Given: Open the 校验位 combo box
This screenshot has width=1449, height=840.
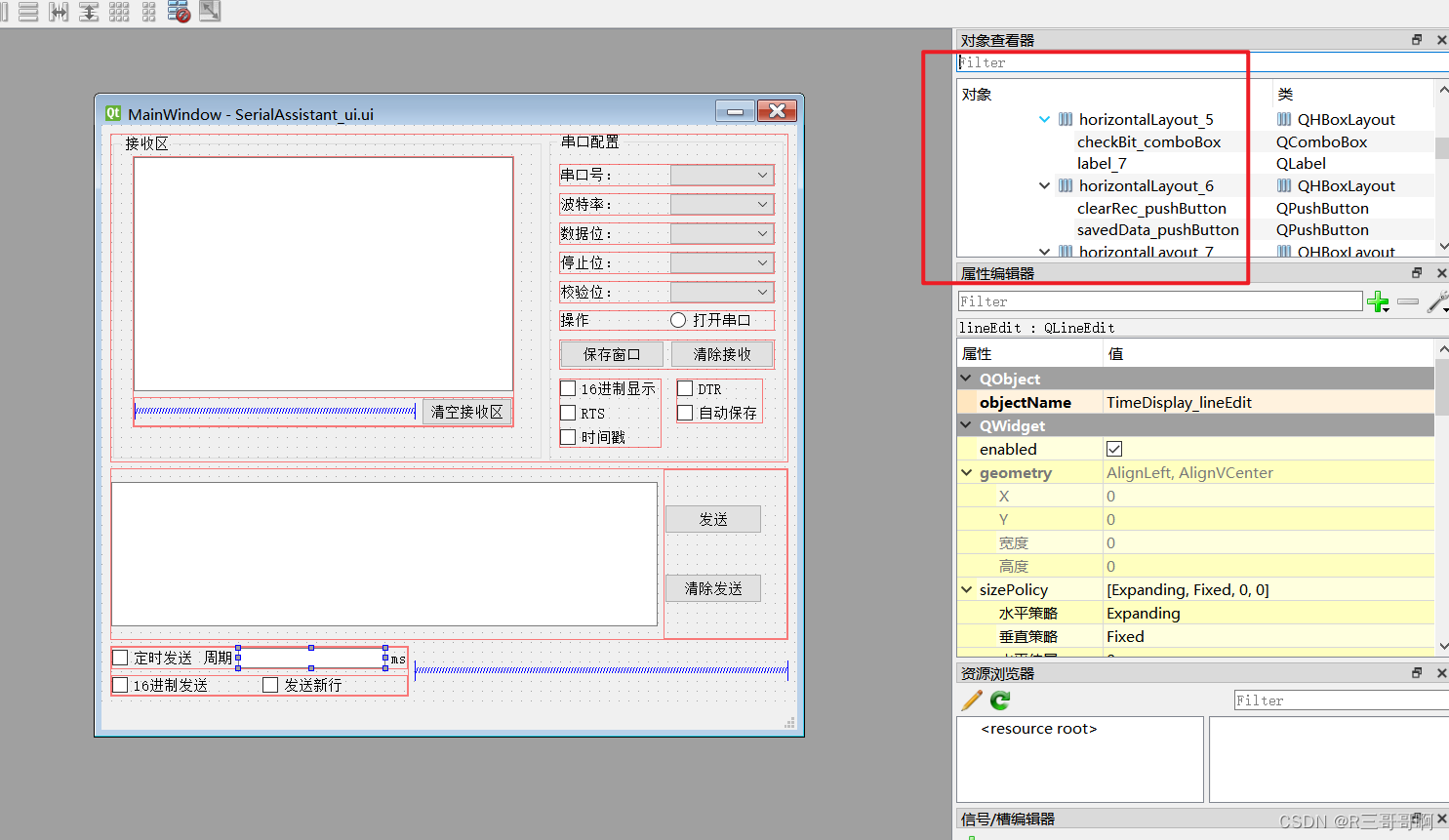Looking at the screenshot, I should [x=722, y=292].
